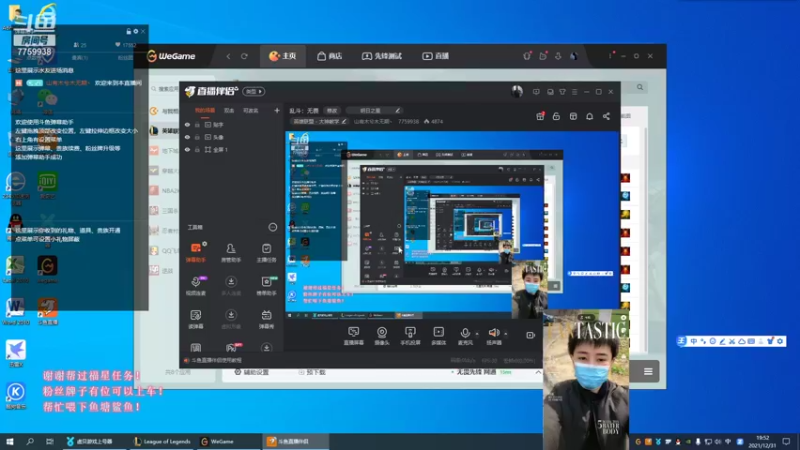Open the 斗鱼直播伴侣 usage tutorial link
The width and height of the screenshot is (800, 450).
point(213,360)
